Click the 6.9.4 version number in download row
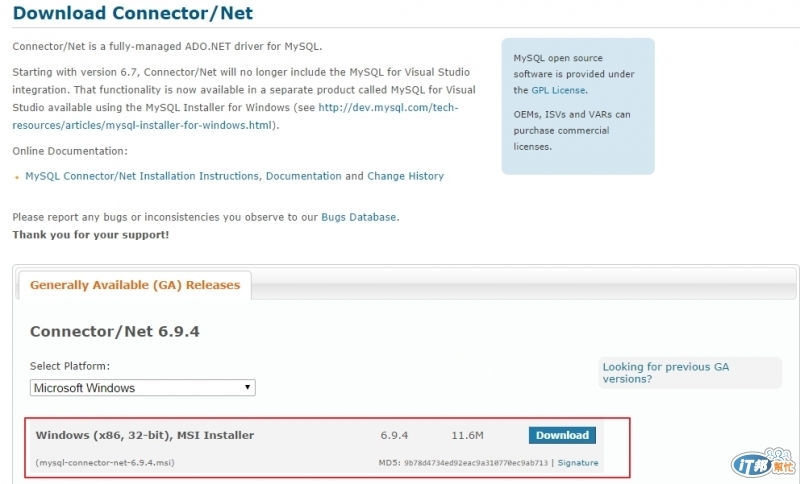Viewport: 800px width, 484px height. point(394,435)
